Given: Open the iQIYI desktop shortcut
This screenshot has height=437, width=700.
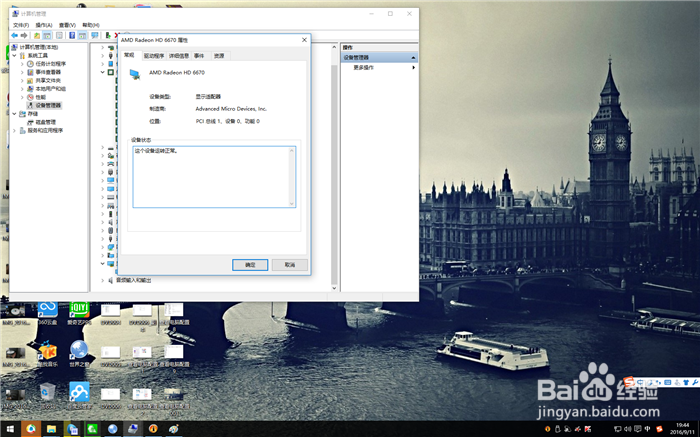Looking at the screenshot, I should [79, 312].
